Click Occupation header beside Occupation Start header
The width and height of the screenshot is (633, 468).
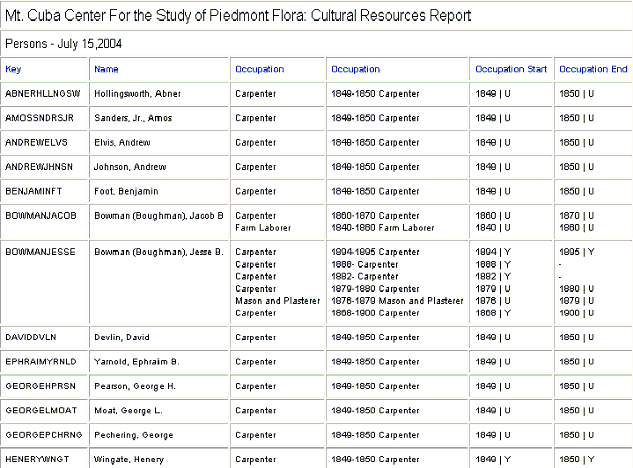tap(356, 69)
